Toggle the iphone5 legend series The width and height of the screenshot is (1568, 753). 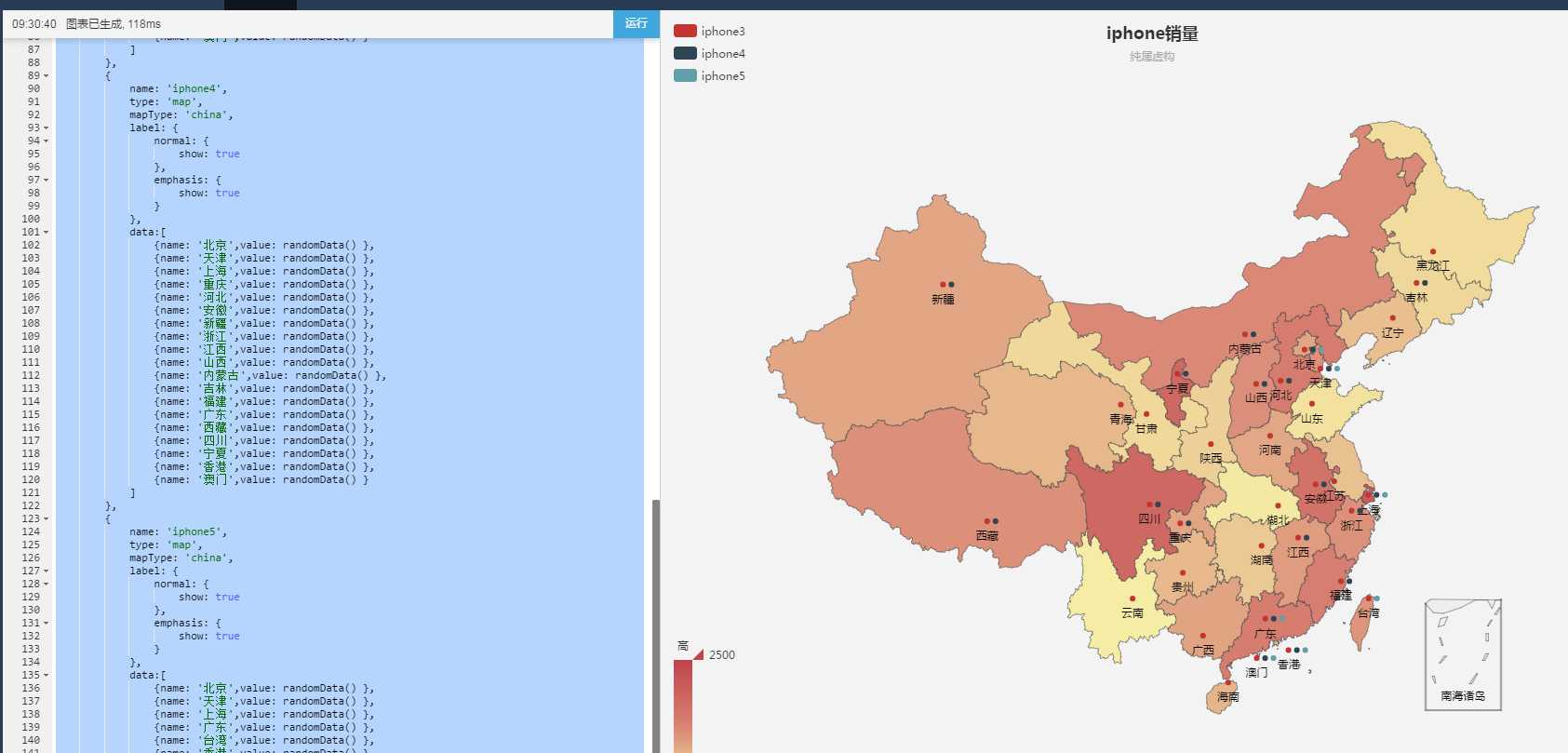709,75
